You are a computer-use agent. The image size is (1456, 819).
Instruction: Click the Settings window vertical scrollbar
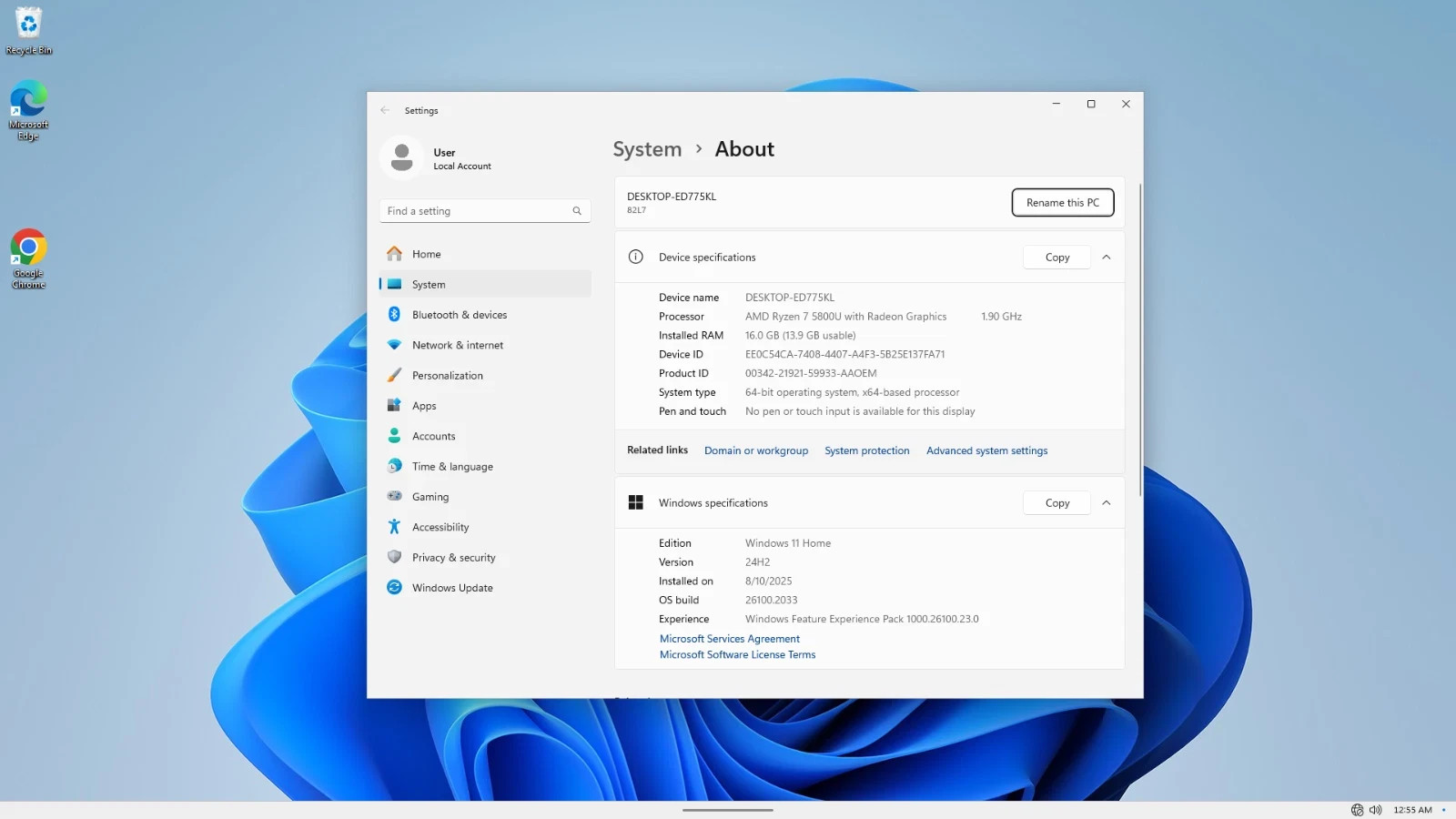[1139, 339]
